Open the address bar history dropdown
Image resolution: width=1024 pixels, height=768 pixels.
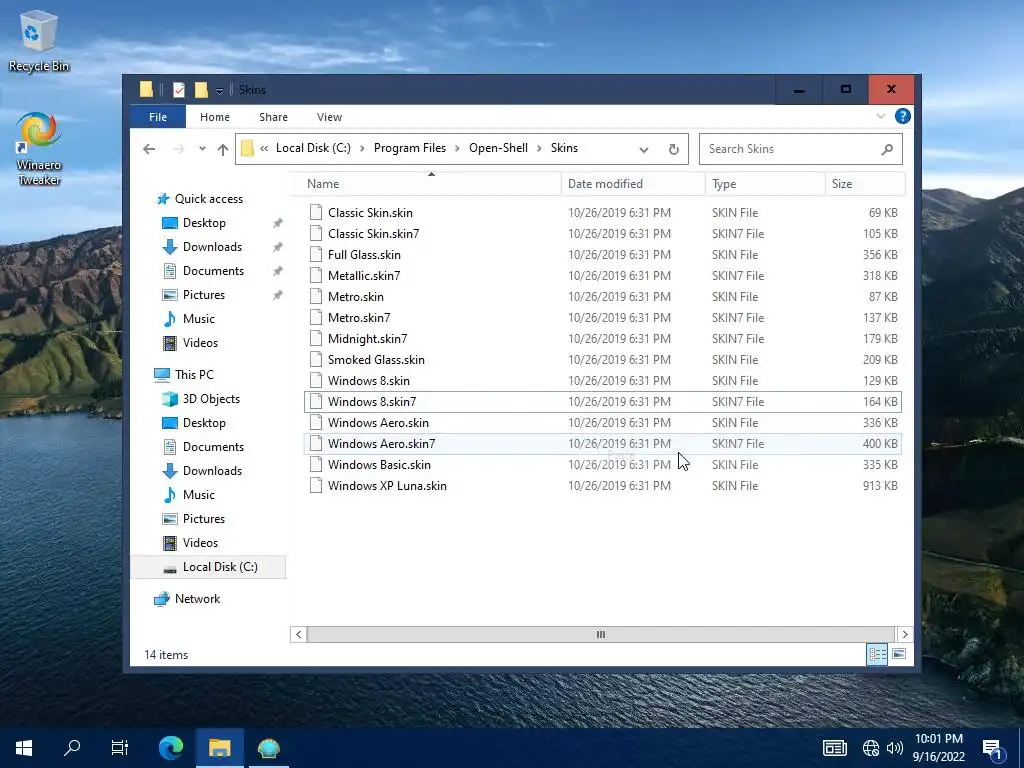(644, 150)
